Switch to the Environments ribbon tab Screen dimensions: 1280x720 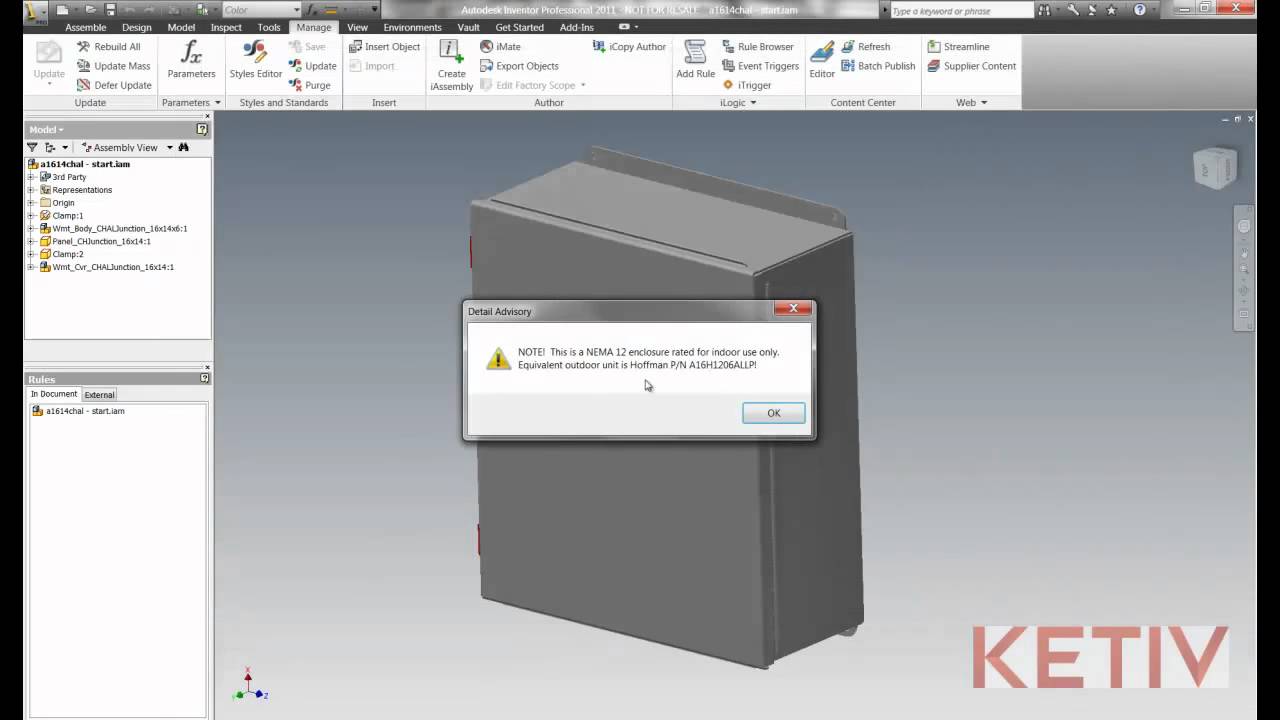coord(412,27)
